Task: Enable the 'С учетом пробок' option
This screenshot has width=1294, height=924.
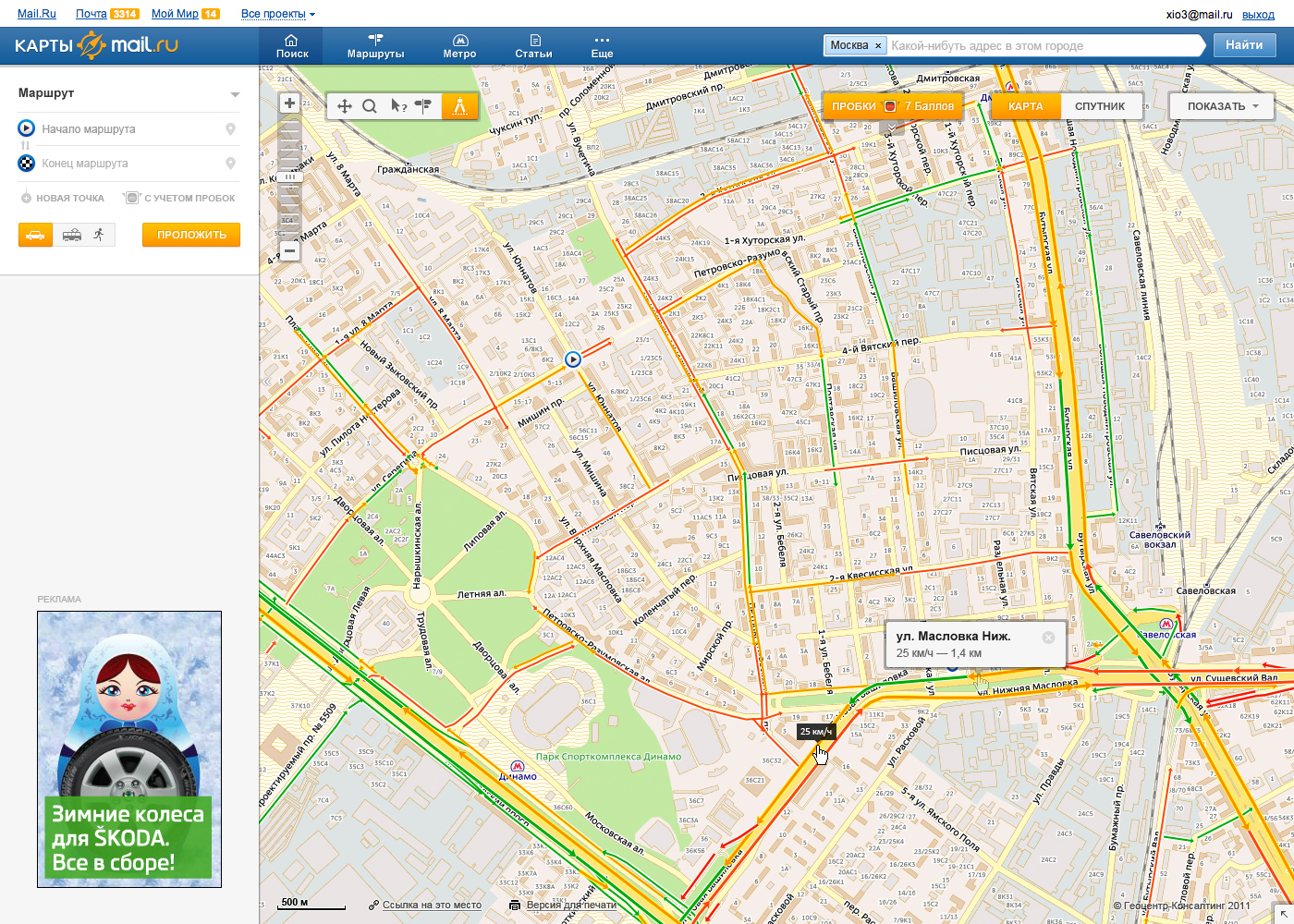Action: point(181,198)
